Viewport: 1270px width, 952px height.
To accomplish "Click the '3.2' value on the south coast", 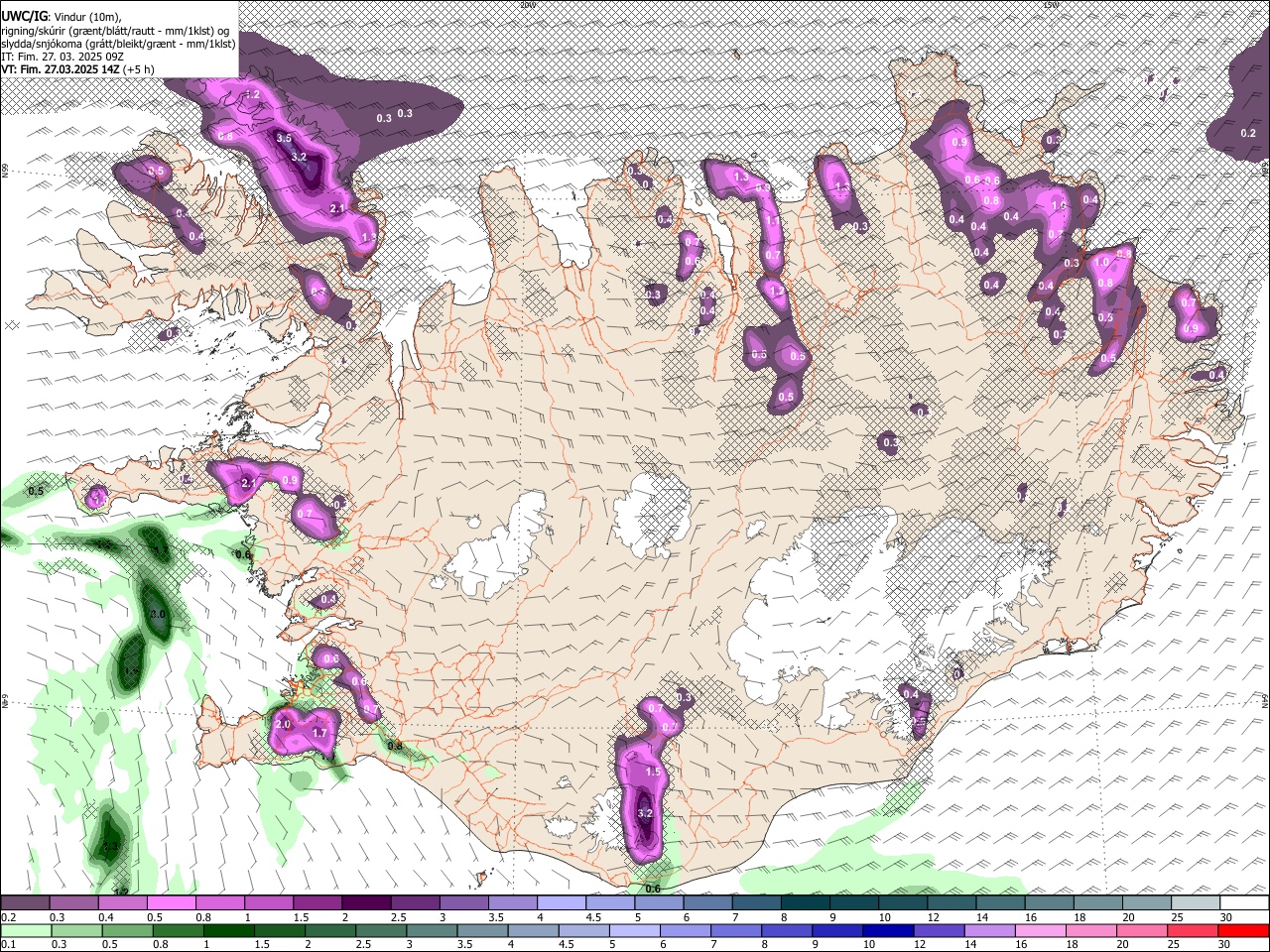I will click(645, 813).
